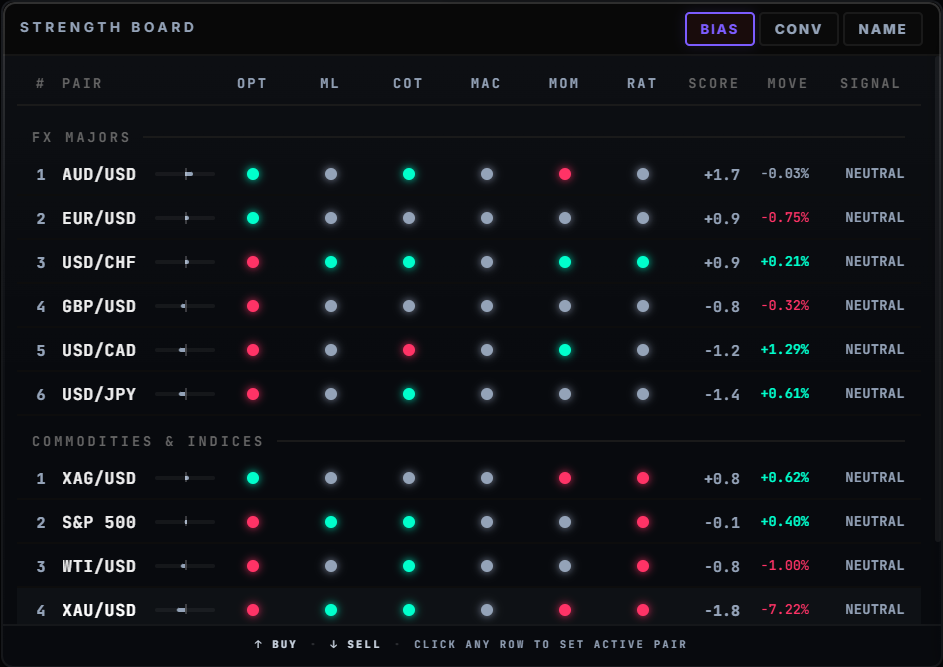The height and width of the screenshot is (667, 943).
Task: Sort the board by BIAS
Action: coord(719,29)
